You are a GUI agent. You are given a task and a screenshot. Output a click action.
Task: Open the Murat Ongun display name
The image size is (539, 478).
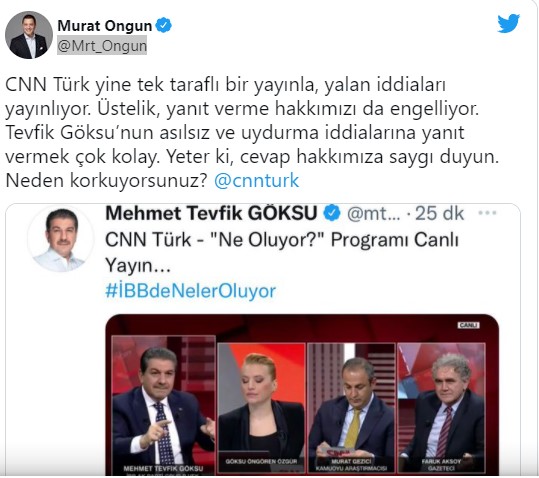click(105, 25)
